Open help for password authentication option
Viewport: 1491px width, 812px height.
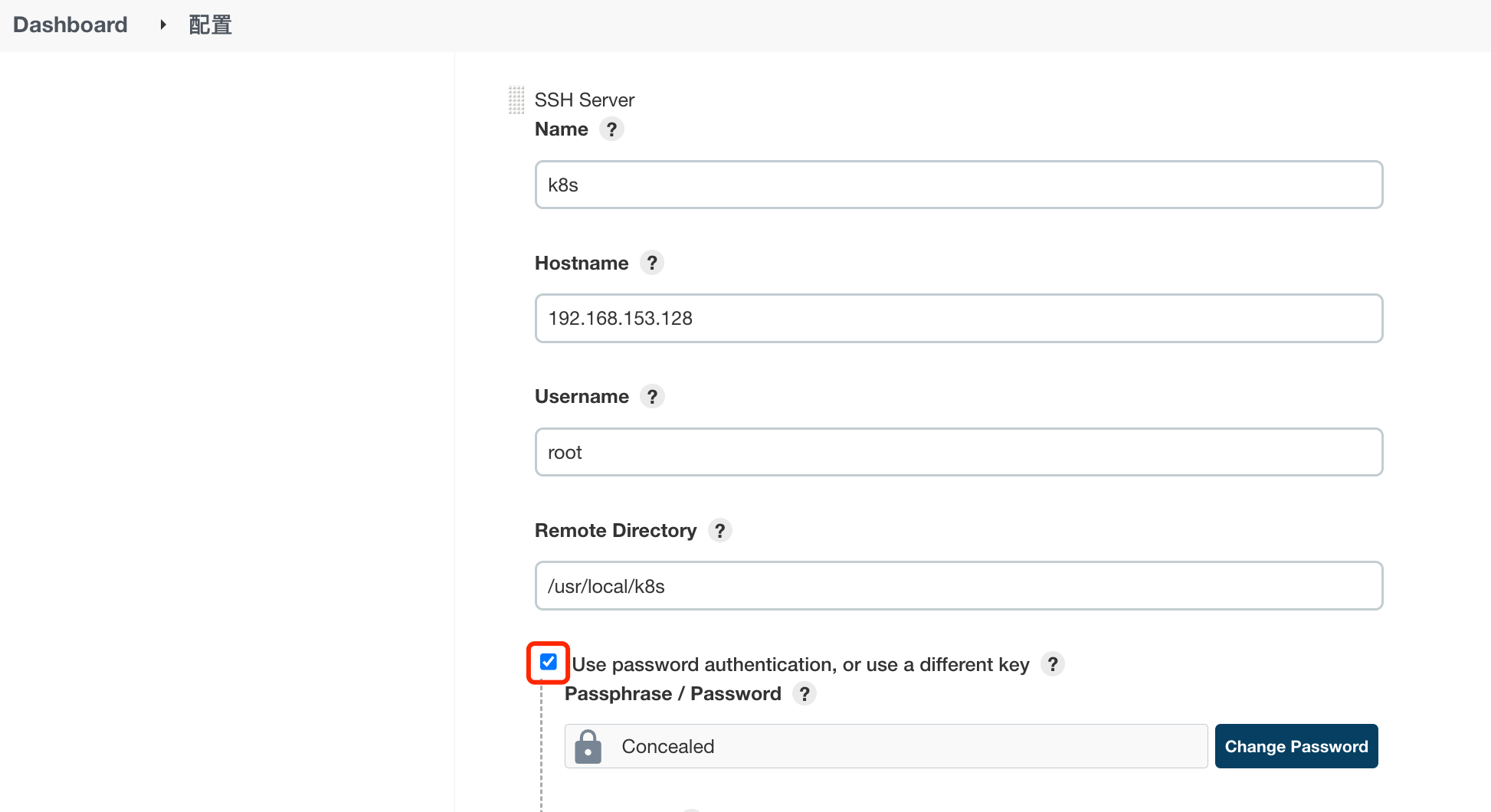pyautogui.click(x=1053, y=664)
